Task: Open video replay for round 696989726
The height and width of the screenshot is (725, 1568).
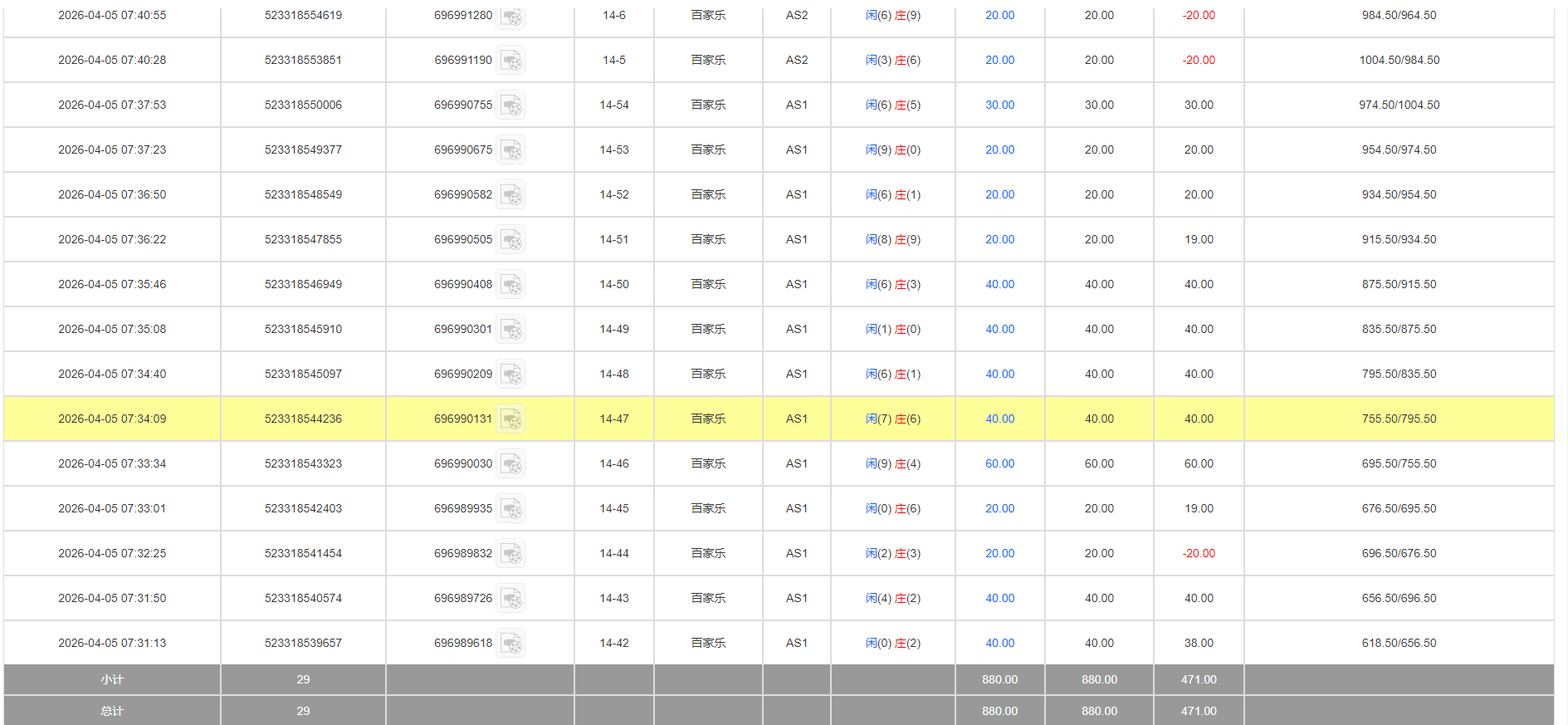Action: [510, 599]
